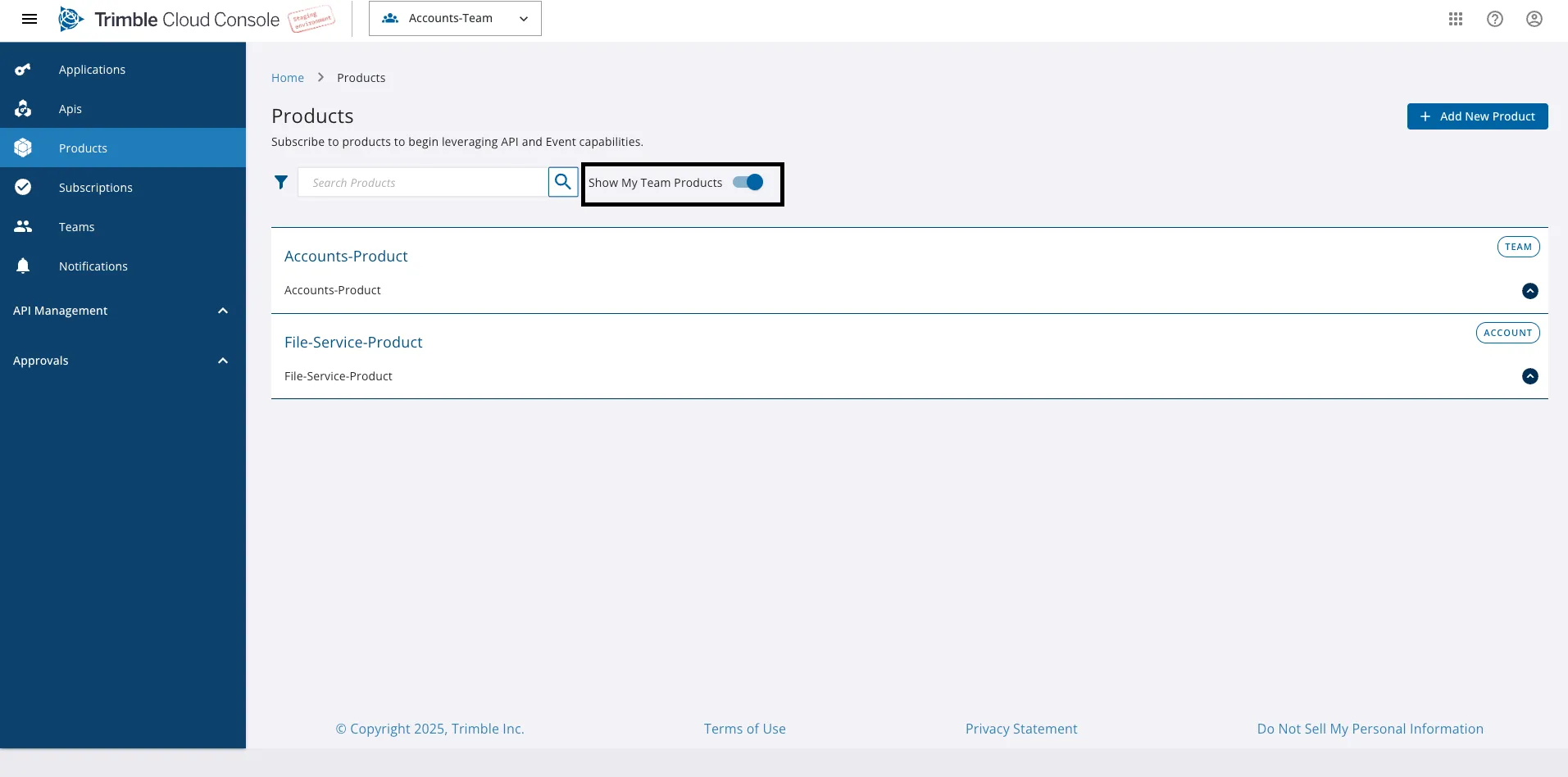Open the Terms of Use link
Viewport: 1568px width, 777px height.
(x=744, y=729)
